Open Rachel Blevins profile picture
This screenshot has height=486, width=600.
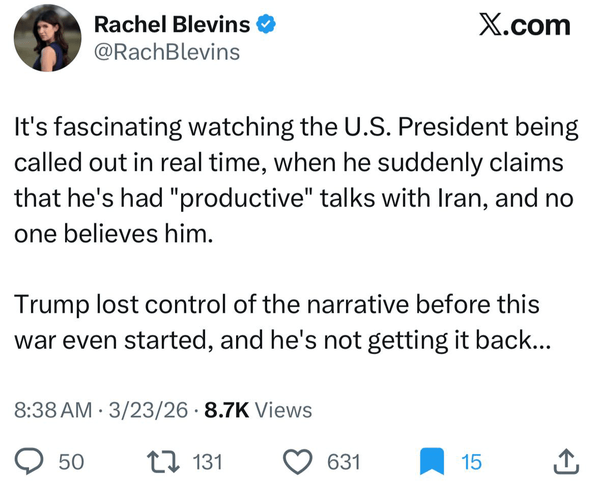tap(48, 38)
